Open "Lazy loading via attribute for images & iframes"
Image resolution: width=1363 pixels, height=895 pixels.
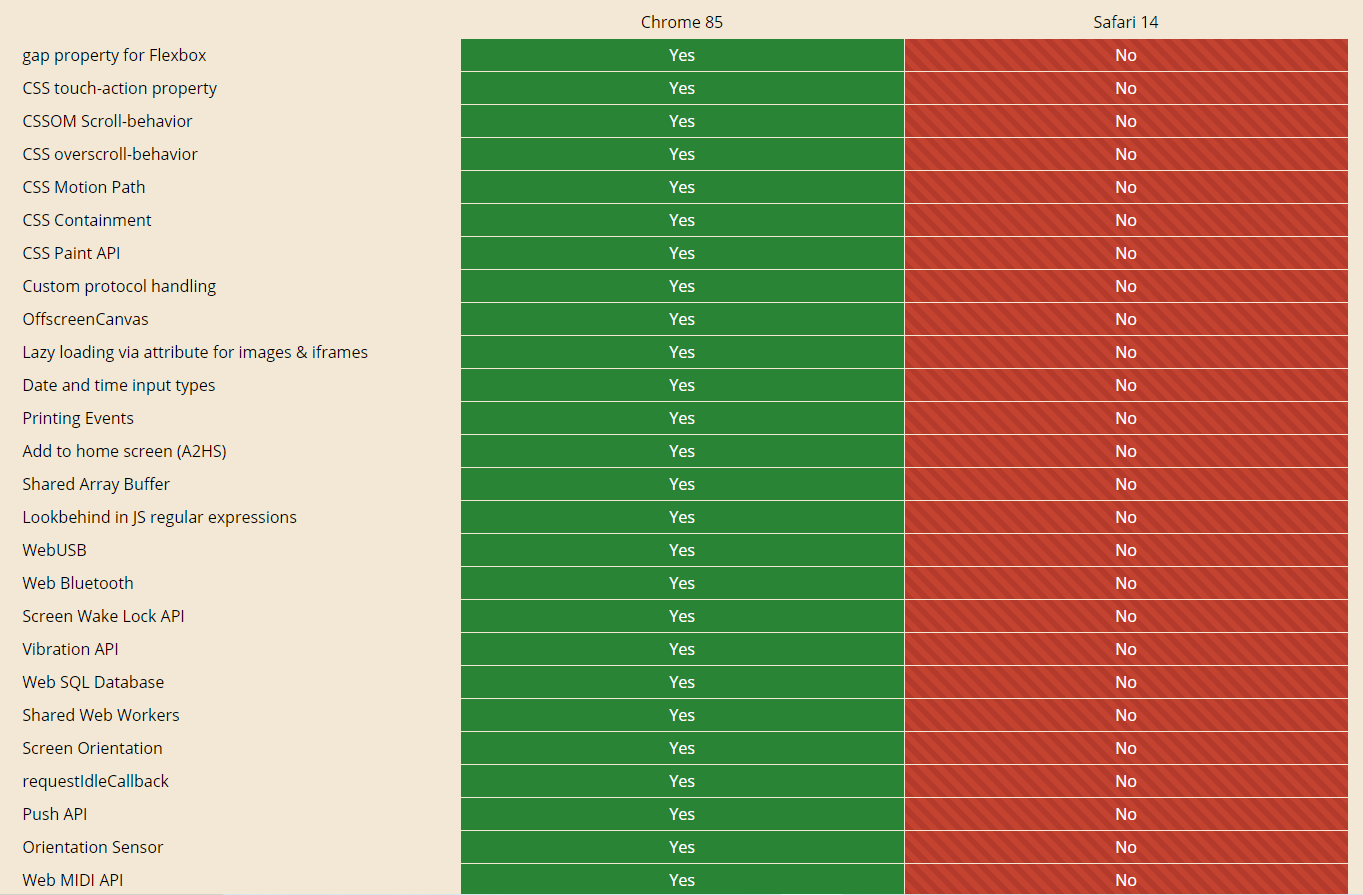pos(195,352)
